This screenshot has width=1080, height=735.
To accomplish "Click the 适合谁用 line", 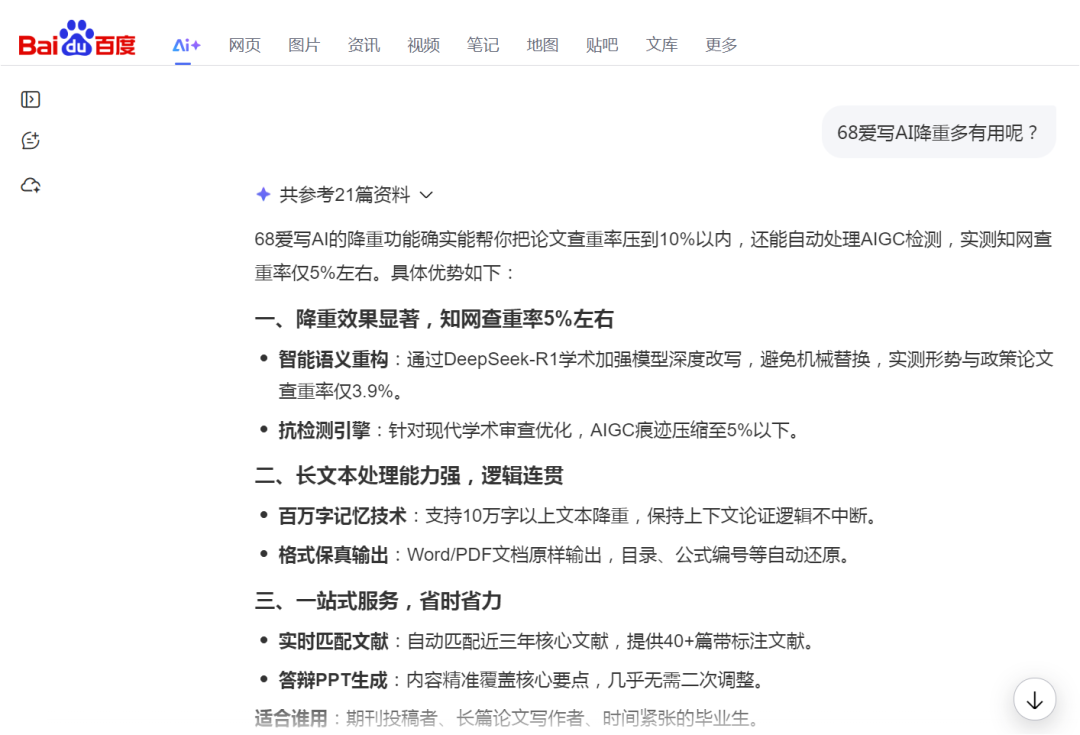I will pos(508,718).
